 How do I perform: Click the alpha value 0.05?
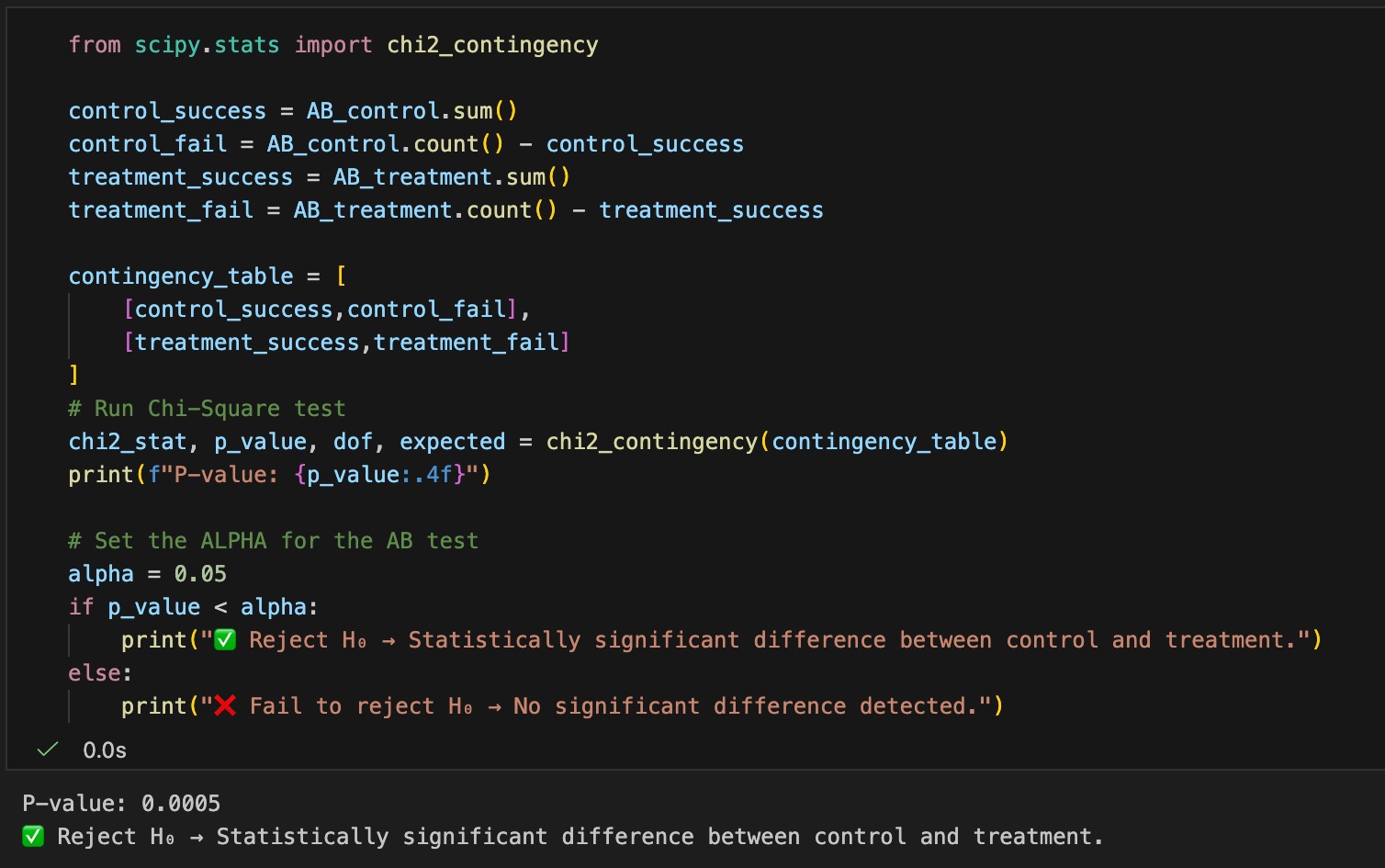[200, 574]
